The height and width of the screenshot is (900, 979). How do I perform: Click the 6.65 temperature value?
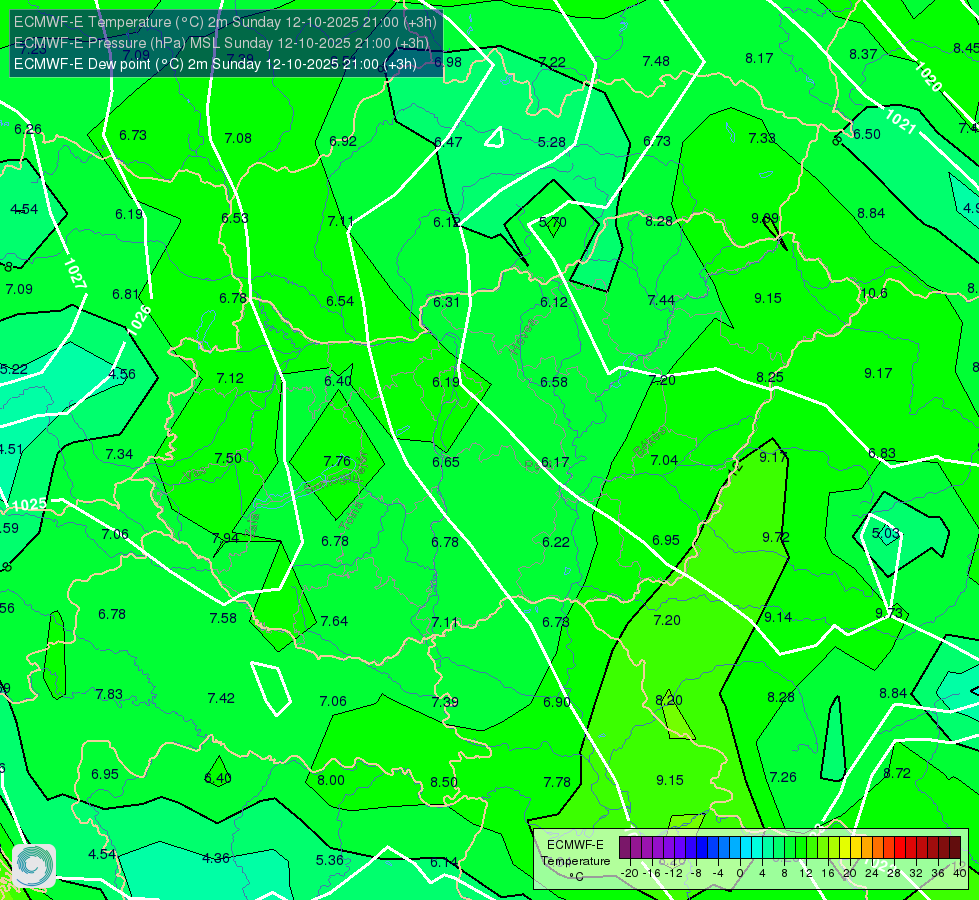[446, 462]
